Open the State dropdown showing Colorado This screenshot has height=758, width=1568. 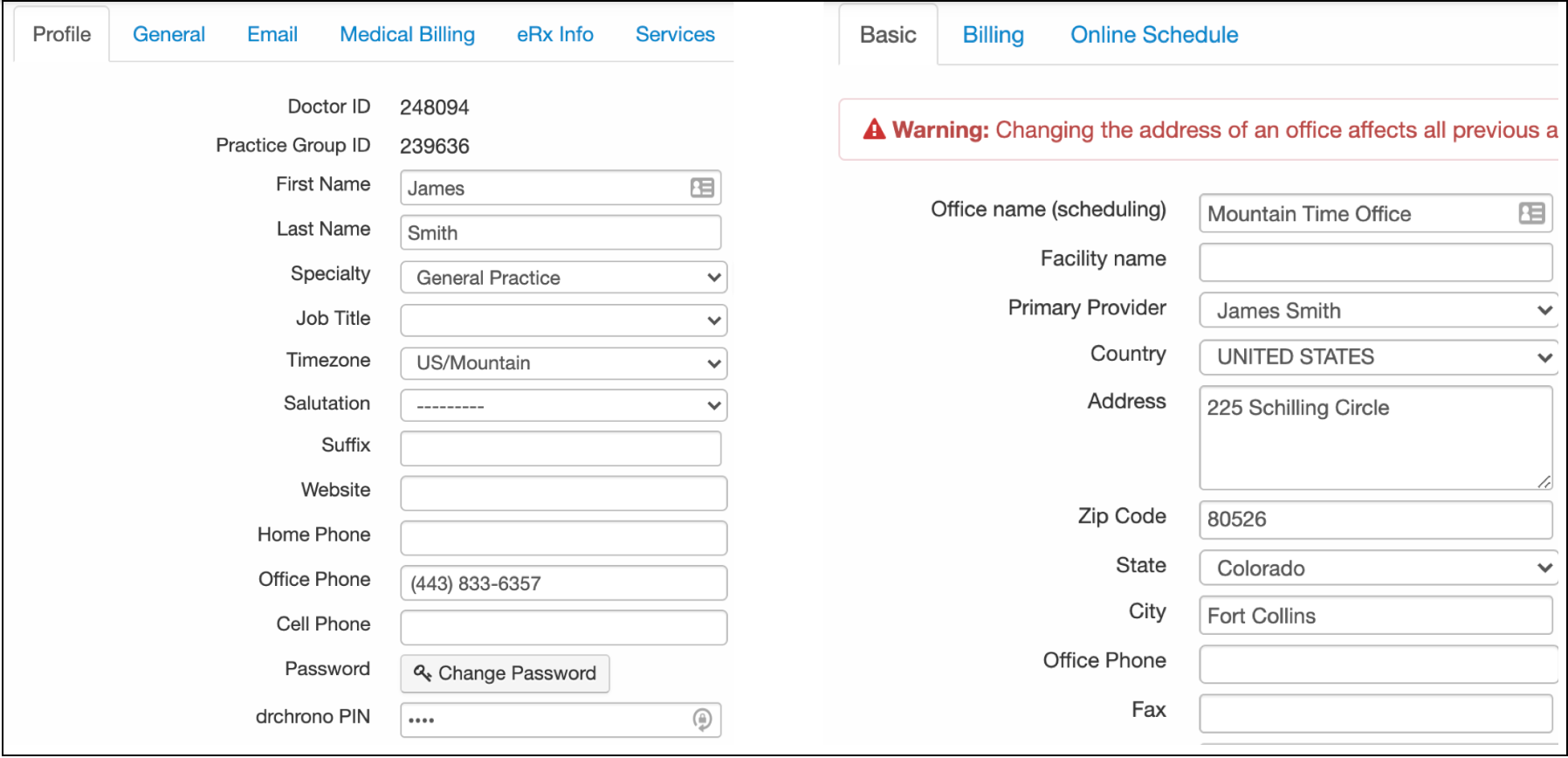(x=1379, y=568)
